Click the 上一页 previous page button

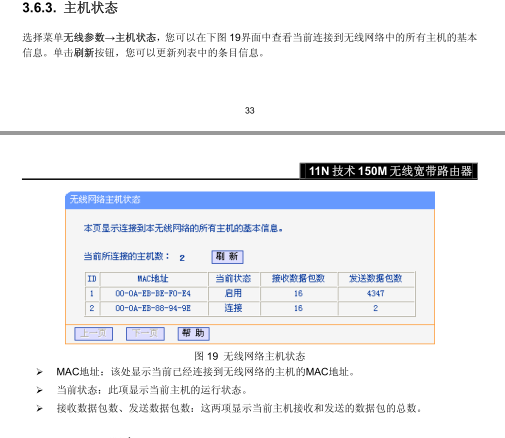pyautogui.click(x=93, y=333)
